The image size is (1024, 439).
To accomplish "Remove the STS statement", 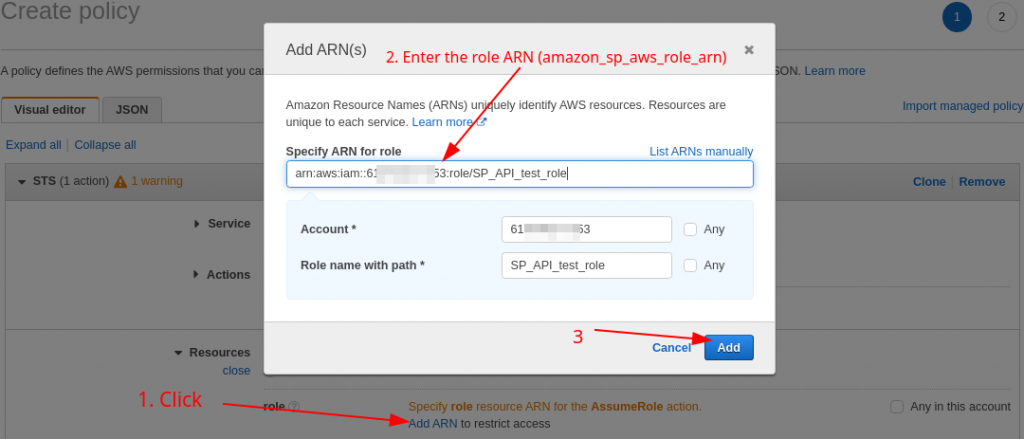I will 982,182.
